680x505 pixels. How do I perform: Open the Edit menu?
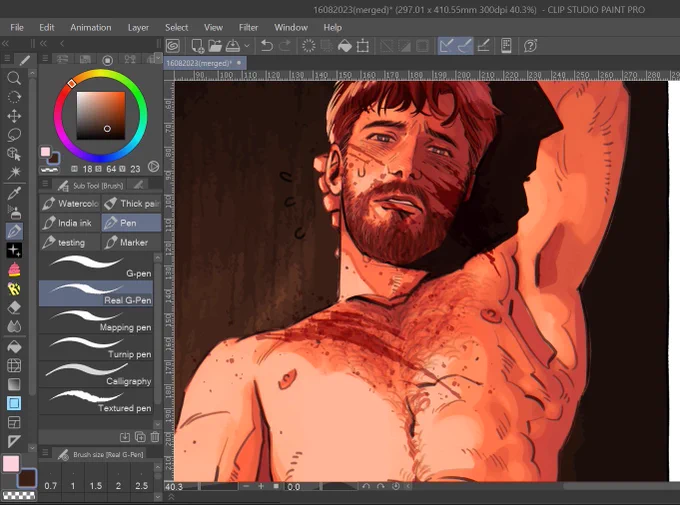coord(47,27)
